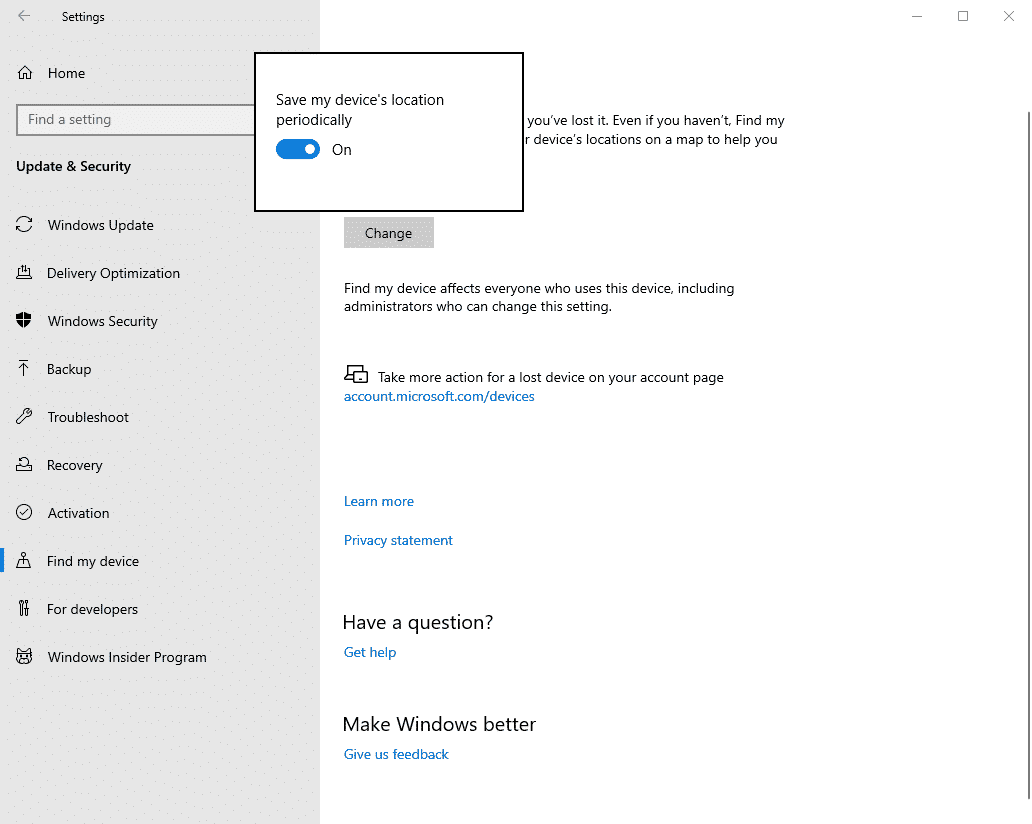Select For developers in the sidebar

tap(92, 609)
